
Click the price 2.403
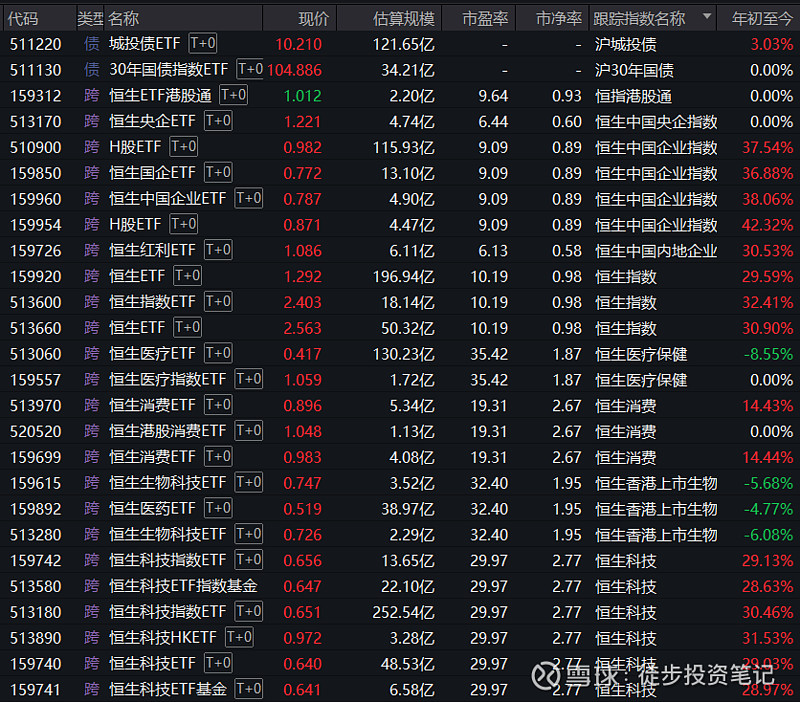point(303,302)
